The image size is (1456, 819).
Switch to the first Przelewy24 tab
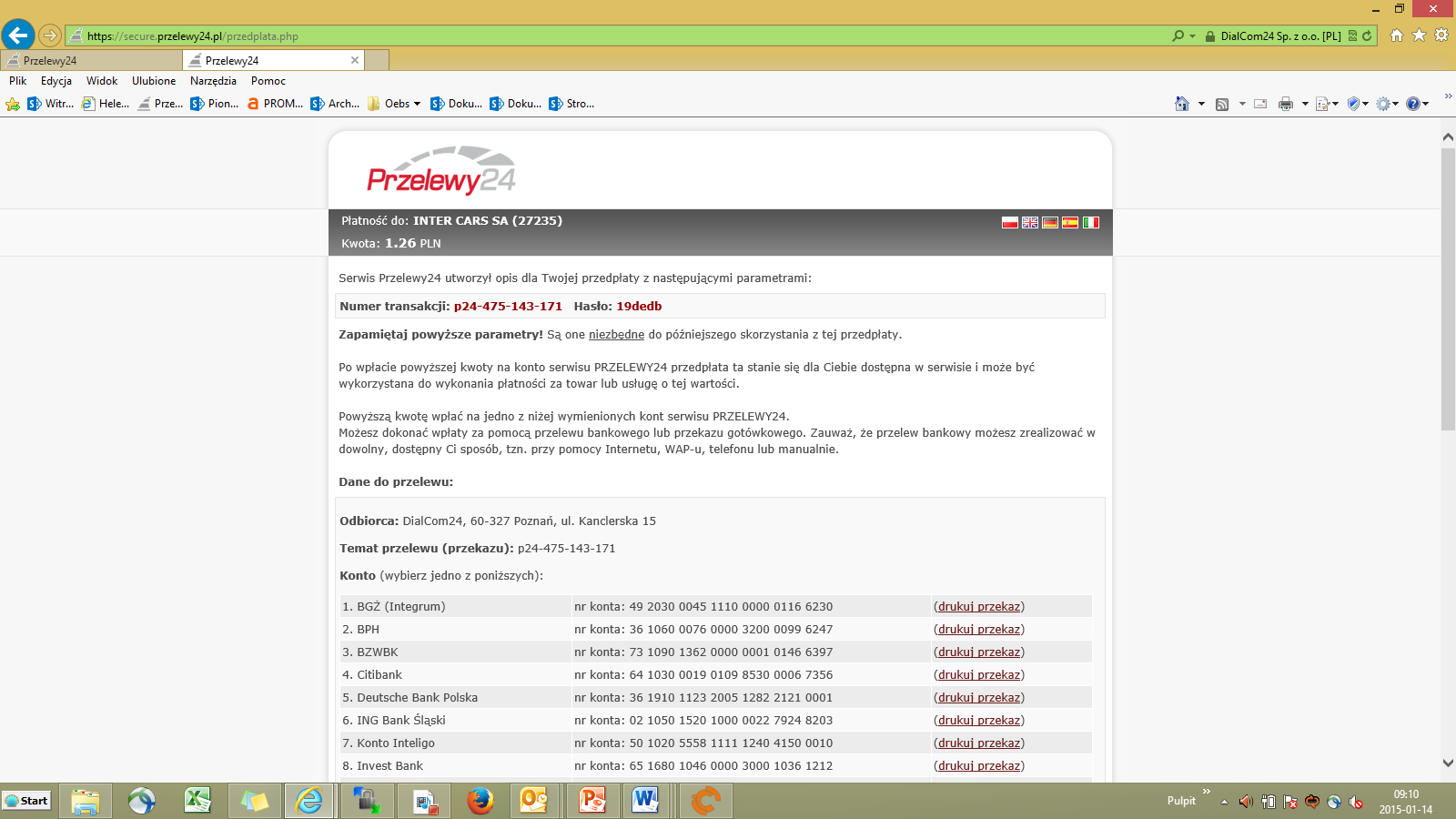click(x=91, y=60)
